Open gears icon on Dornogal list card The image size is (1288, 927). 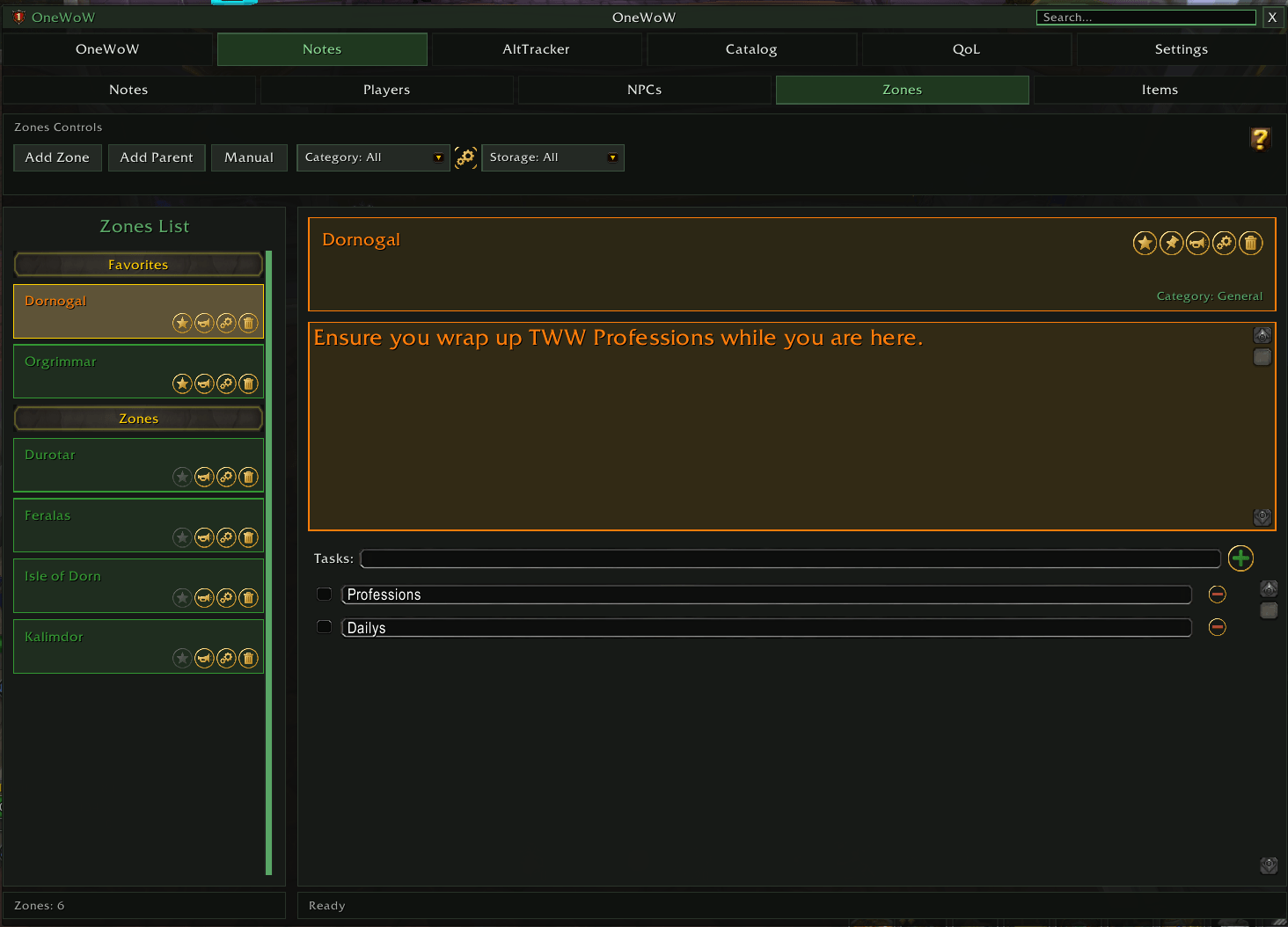click(226, 323)
